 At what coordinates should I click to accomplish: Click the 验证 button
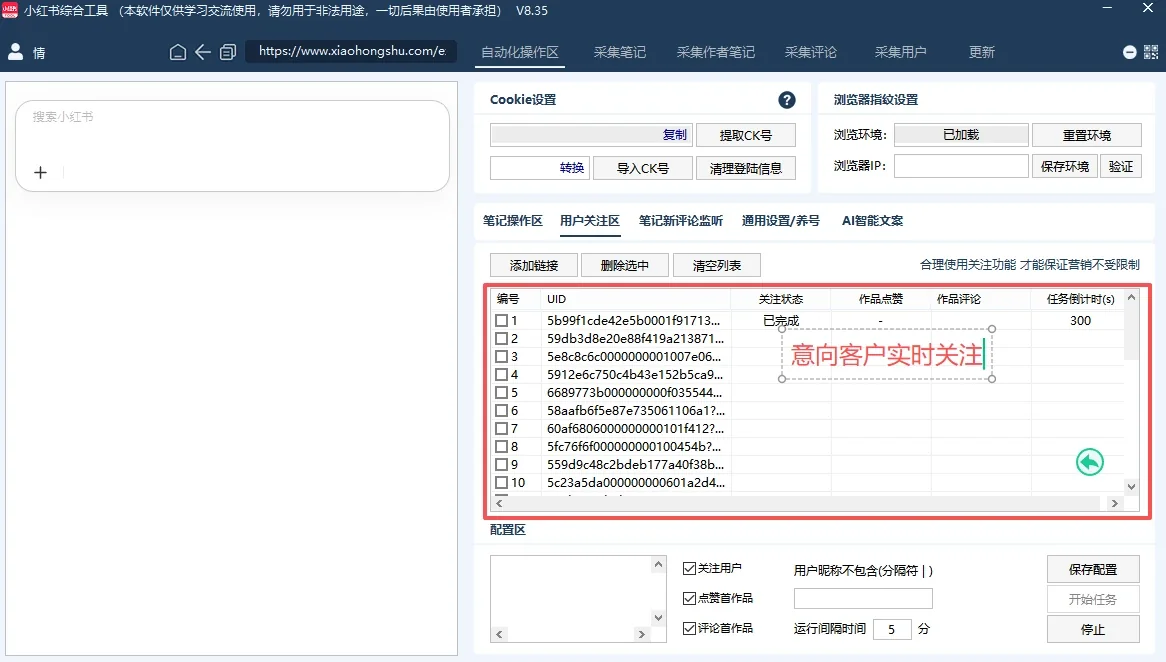[1121, 166]
